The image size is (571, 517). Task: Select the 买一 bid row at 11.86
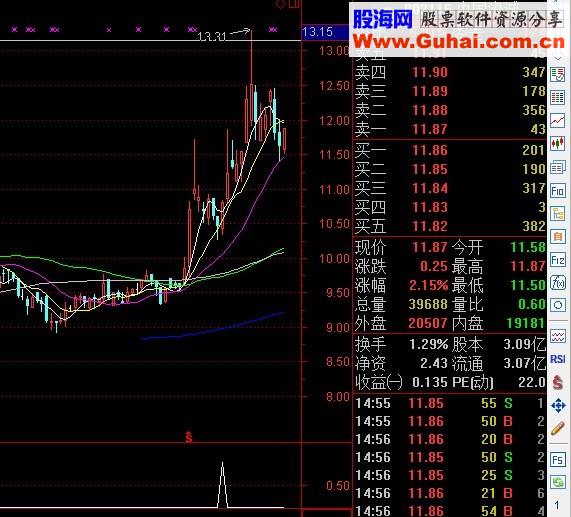450,150
